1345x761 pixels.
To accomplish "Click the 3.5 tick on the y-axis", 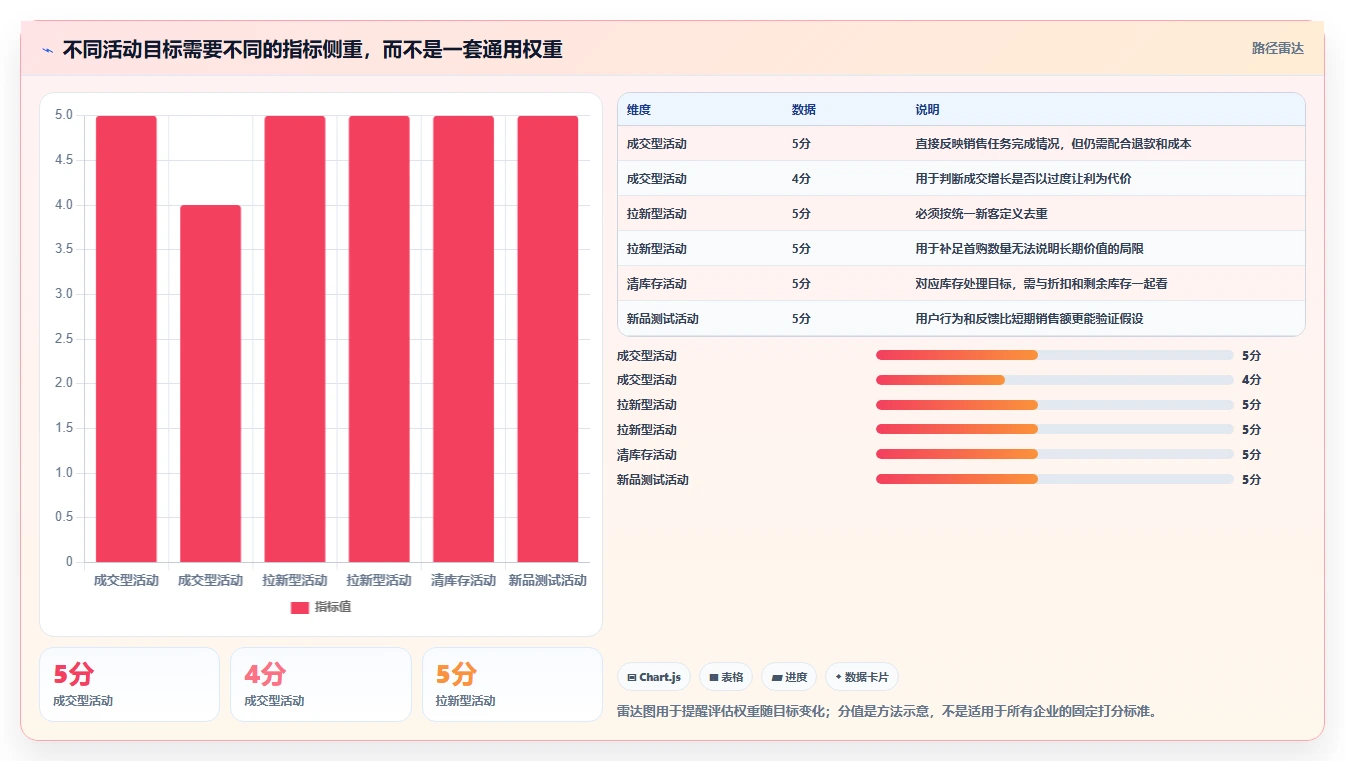I will [63, 249].
